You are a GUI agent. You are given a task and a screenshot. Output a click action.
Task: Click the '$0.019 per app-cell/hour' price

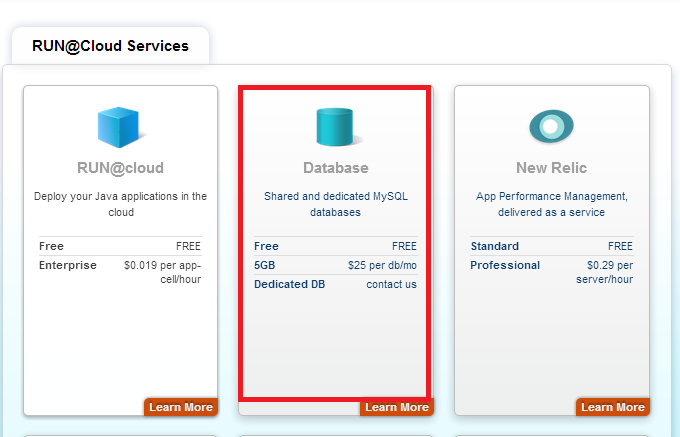(163, 272)
